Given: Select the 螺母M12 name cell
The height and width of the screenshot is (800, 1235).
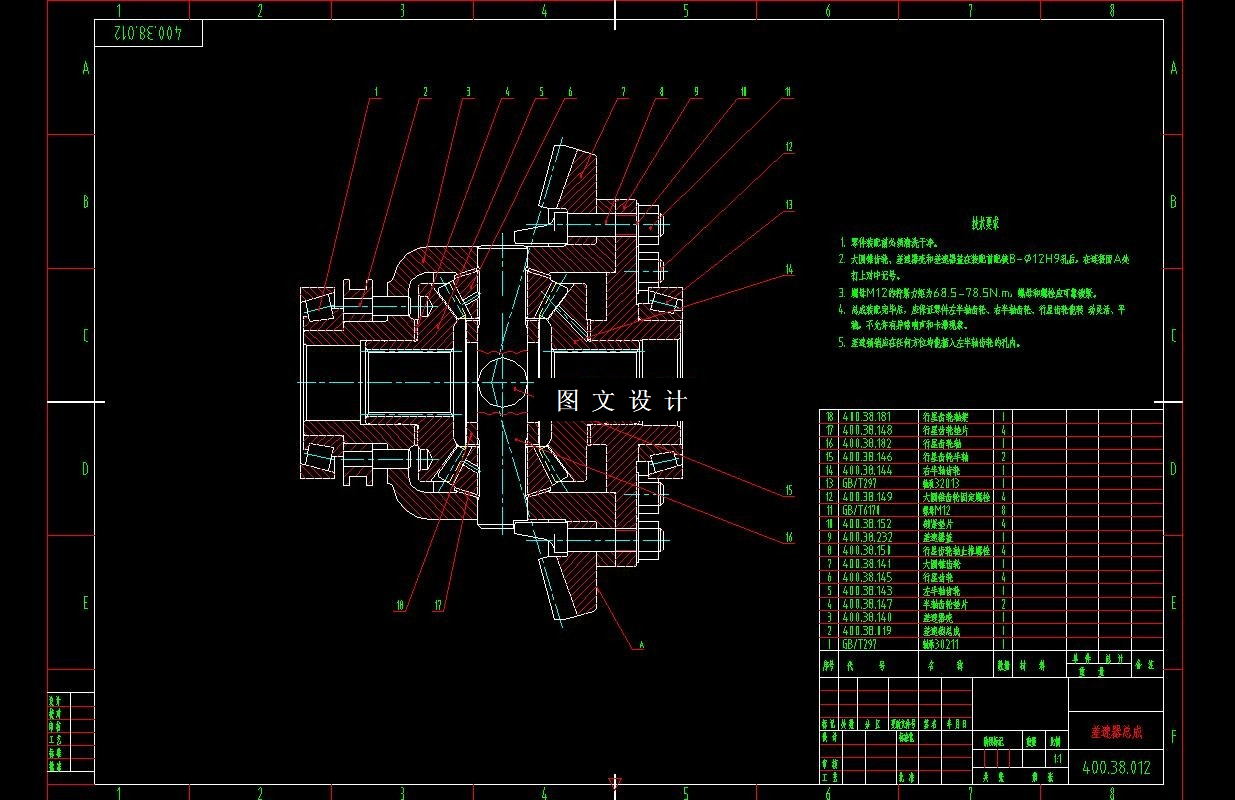Looking at the screenshot, I should click(x=935, y=510).
